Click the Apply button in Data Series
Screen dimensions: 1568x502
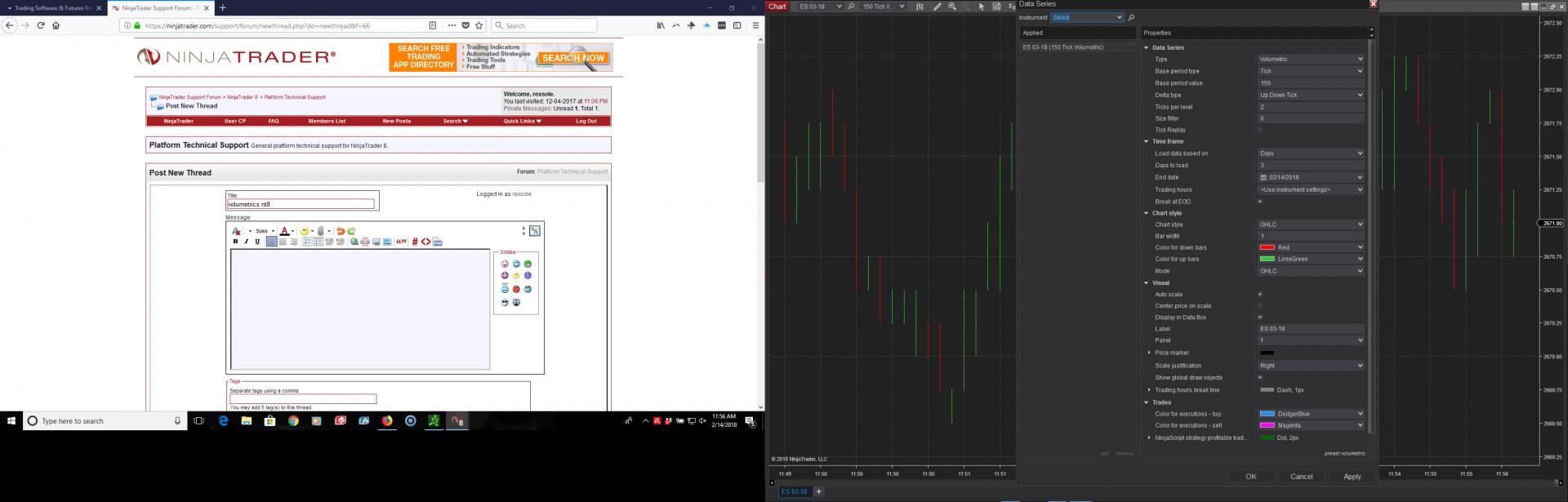click(1352, 477)
